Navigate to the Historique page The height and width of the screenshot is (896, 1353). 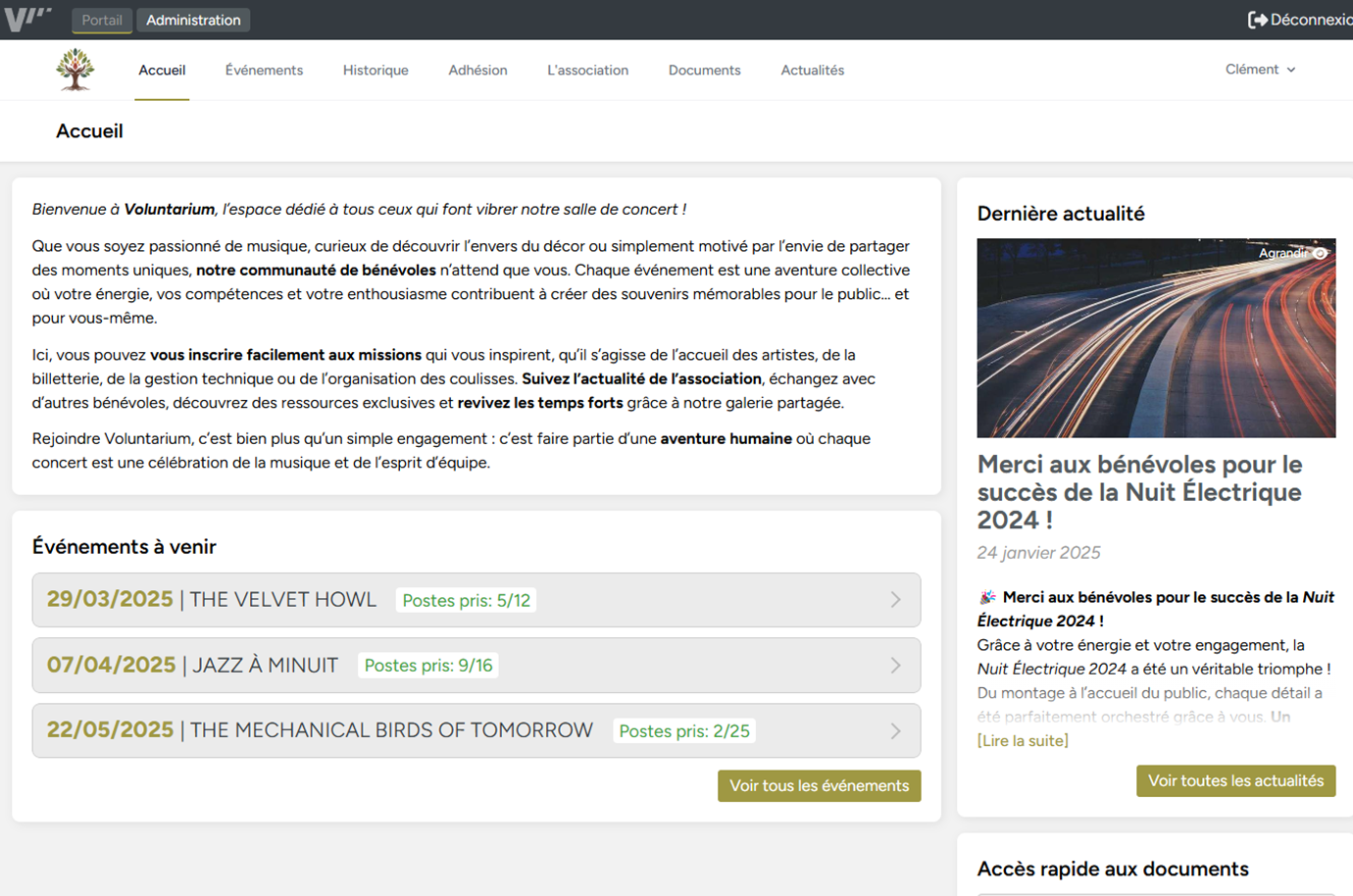[376, 70]
